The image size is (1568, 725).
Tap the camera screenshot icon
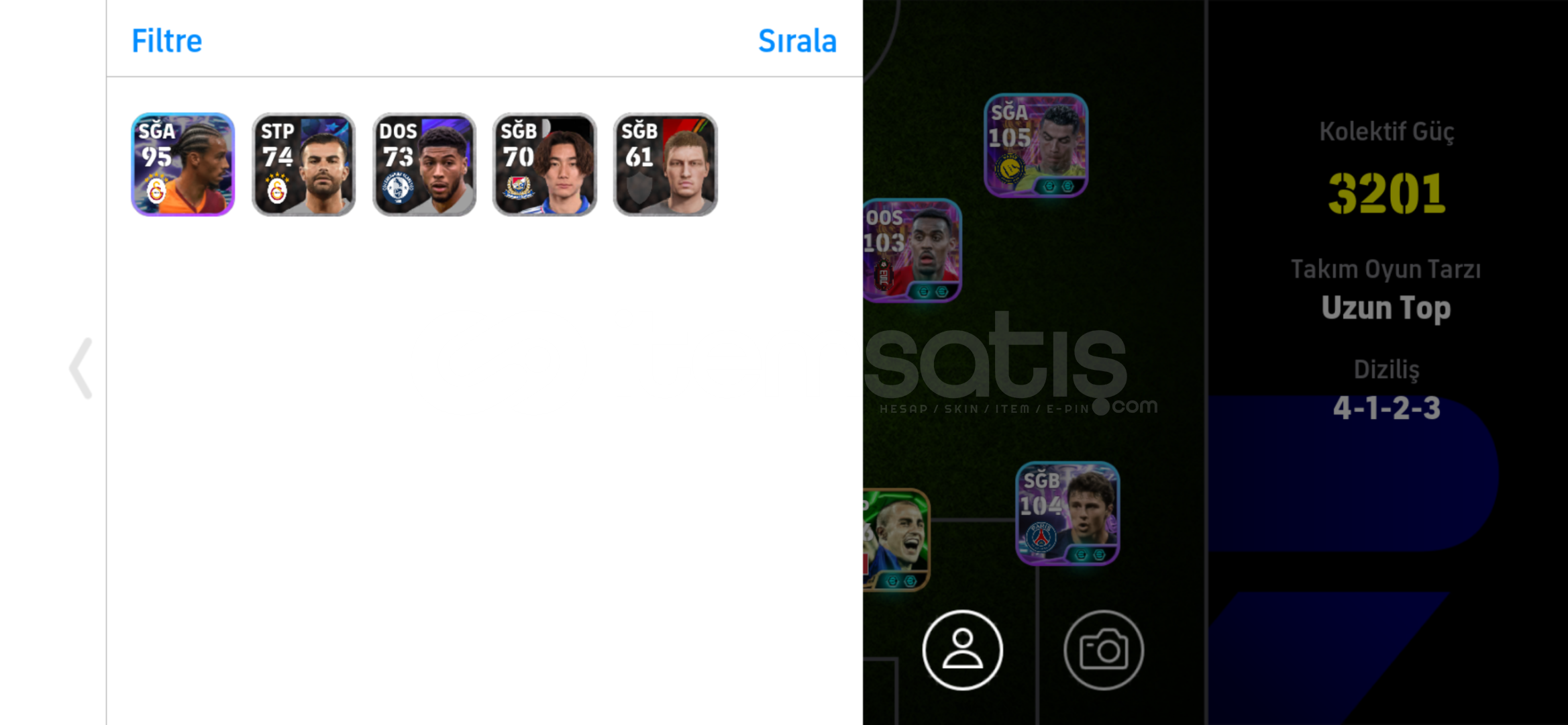pyautogui.click(x=1103, y=650)
